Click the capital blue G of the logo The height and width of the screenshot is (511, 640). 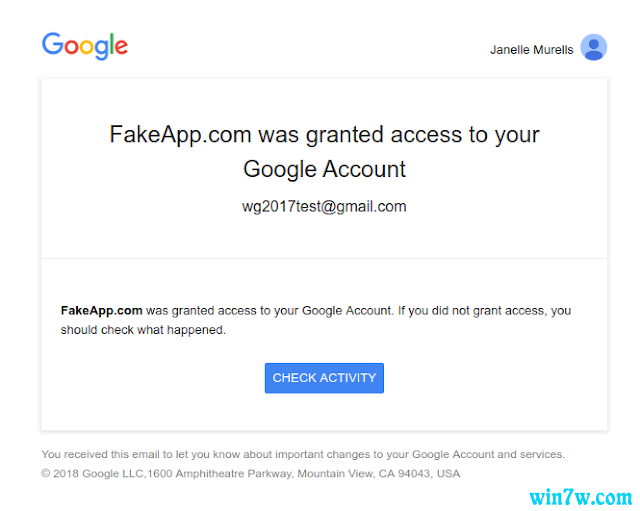52,43
